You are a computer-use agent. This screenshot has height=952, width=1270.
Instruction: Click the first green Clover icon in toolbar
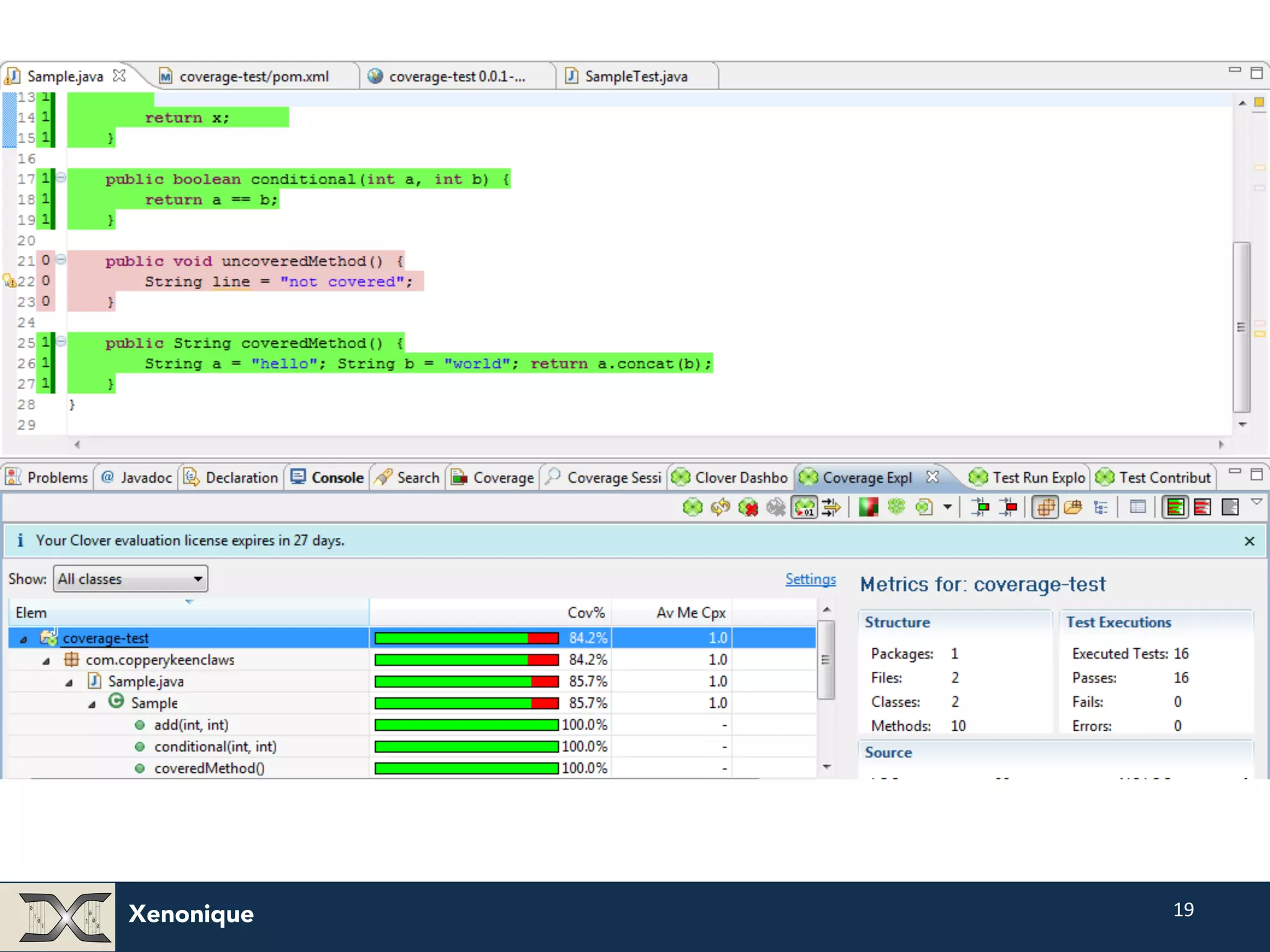coord(692,508)
